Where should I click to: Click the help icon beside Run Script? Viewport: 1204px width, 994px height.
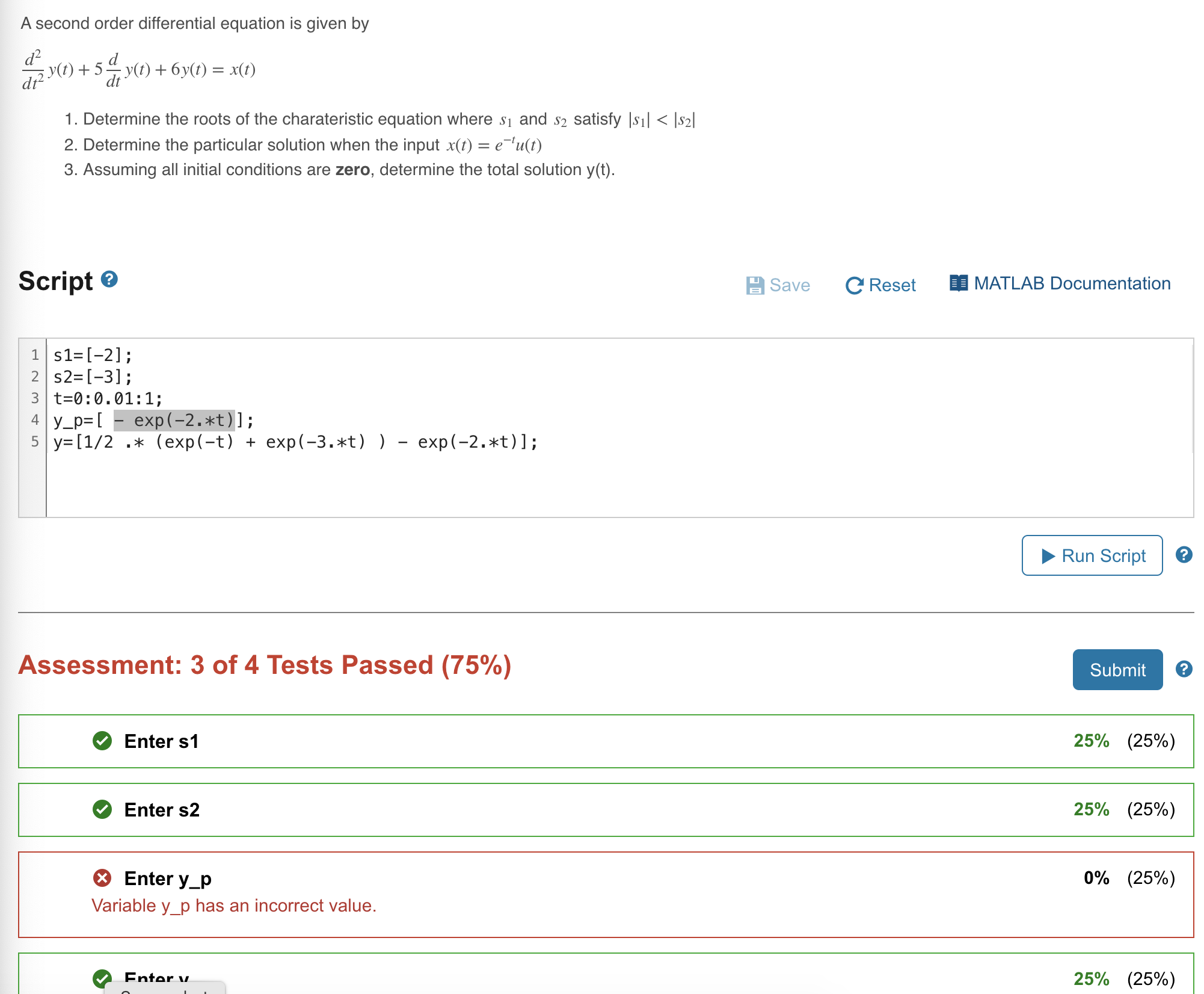[1184, 555]
